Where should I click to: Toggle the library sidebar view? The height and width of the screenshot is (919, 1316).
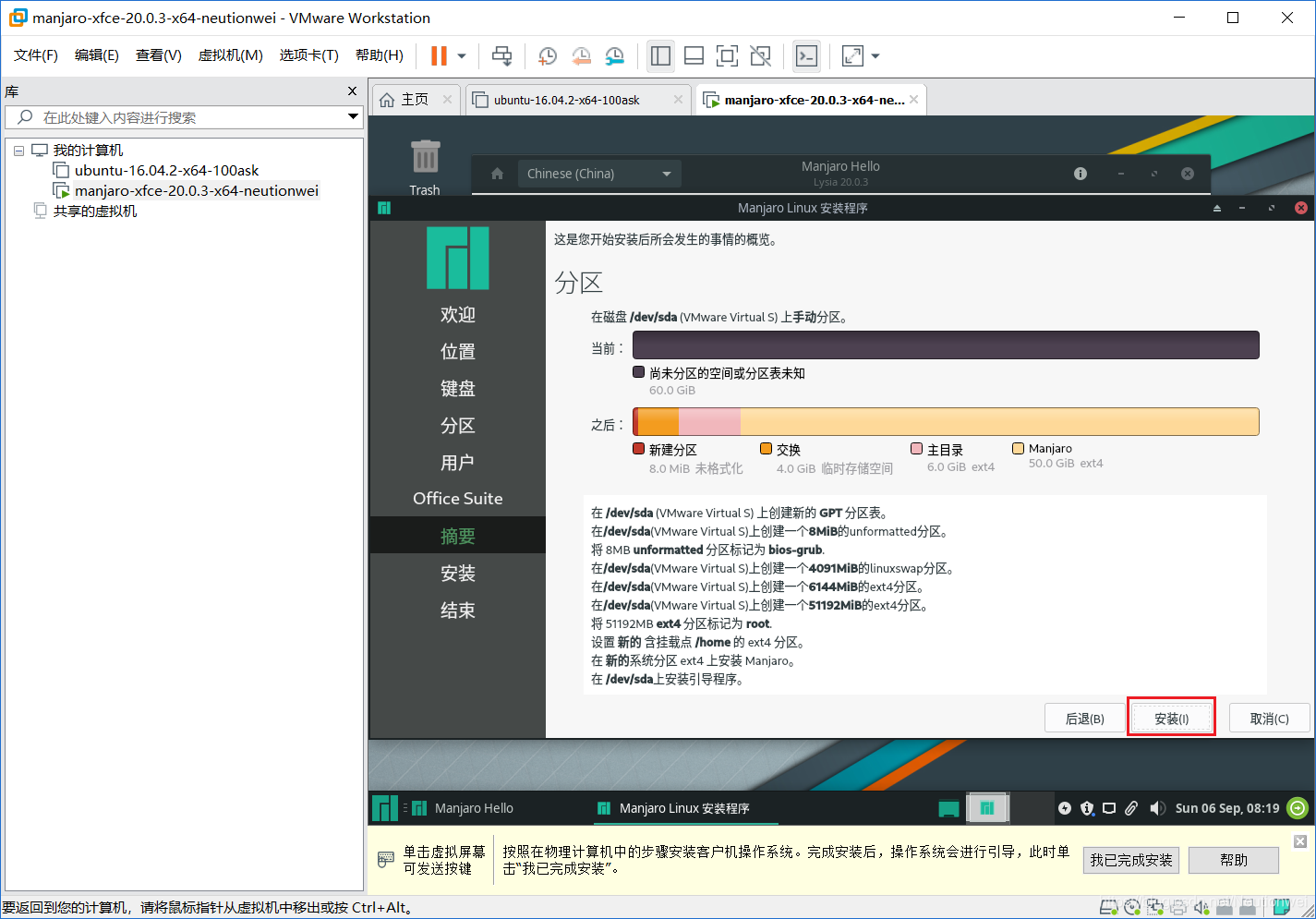tap(660, 56)
